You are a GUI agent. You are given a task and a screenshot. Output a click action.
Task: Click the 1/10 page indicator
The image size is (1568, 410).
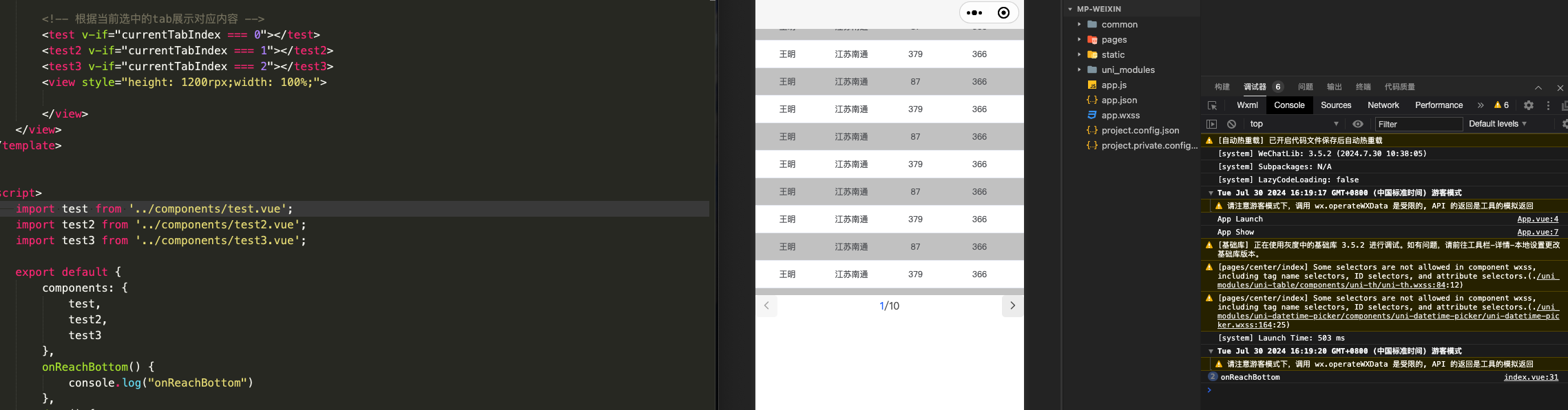[889, 305]
